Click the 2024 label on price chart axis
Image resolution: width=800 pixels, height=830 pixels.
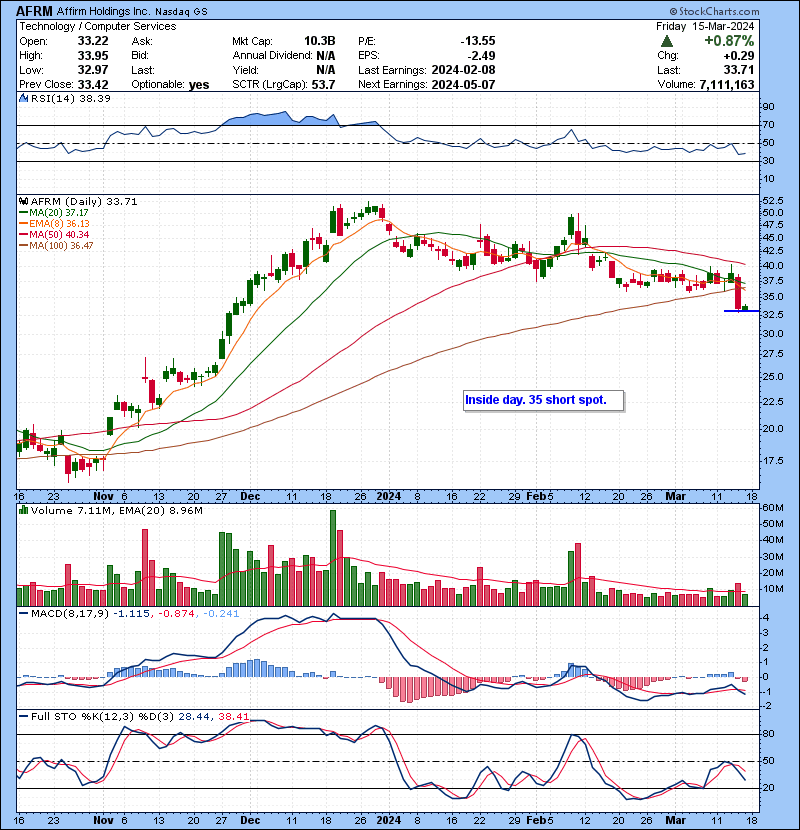click(388, 497)
